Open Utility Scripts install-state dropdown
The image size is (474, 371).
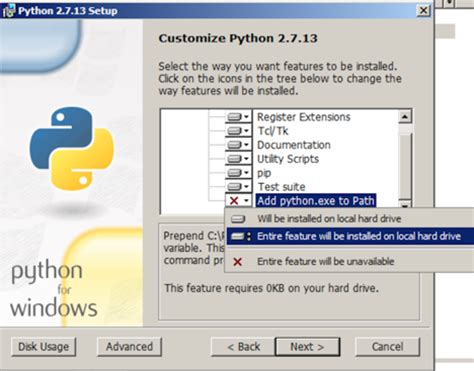[239, 159]
